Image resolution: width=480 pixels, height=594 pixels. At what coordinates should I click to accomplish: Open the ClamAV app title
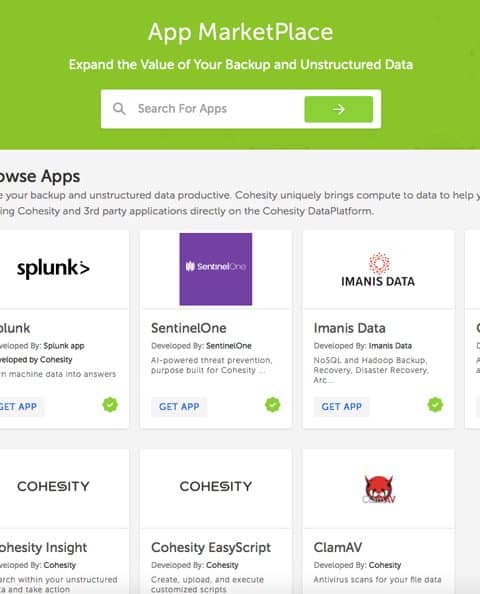(x=338, y=547)
